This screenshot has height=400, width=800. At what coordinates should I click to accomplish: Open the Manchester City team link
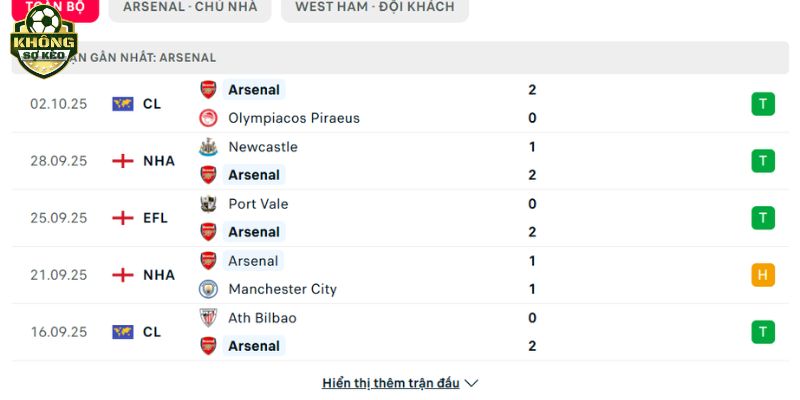click(282, 289)
